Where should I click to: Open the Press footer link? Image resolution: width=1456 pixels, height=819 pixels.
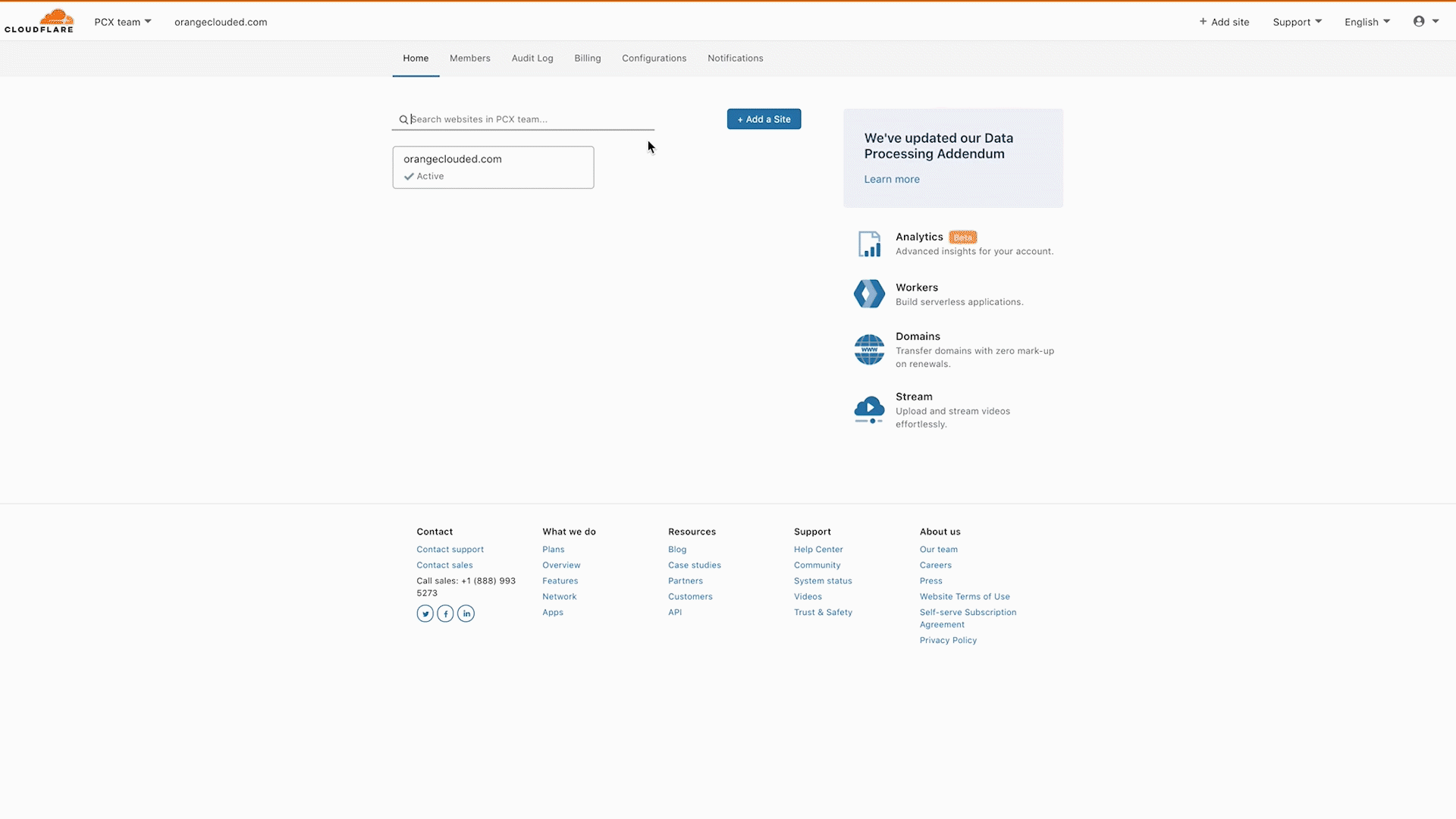click(930, 582)
